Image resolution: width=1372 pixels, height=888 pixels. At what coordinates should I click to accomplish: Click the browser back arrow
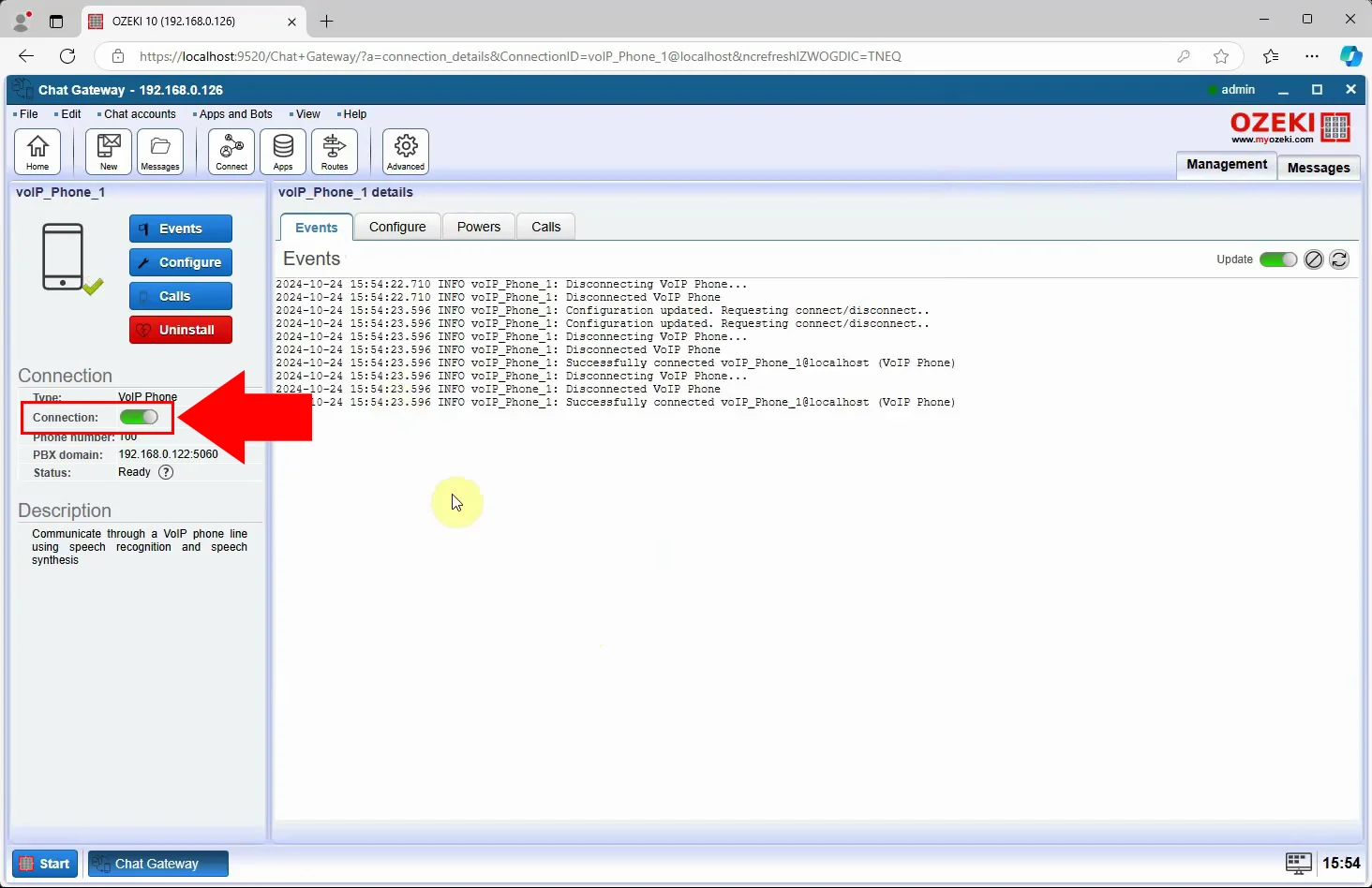pos(26,56)
